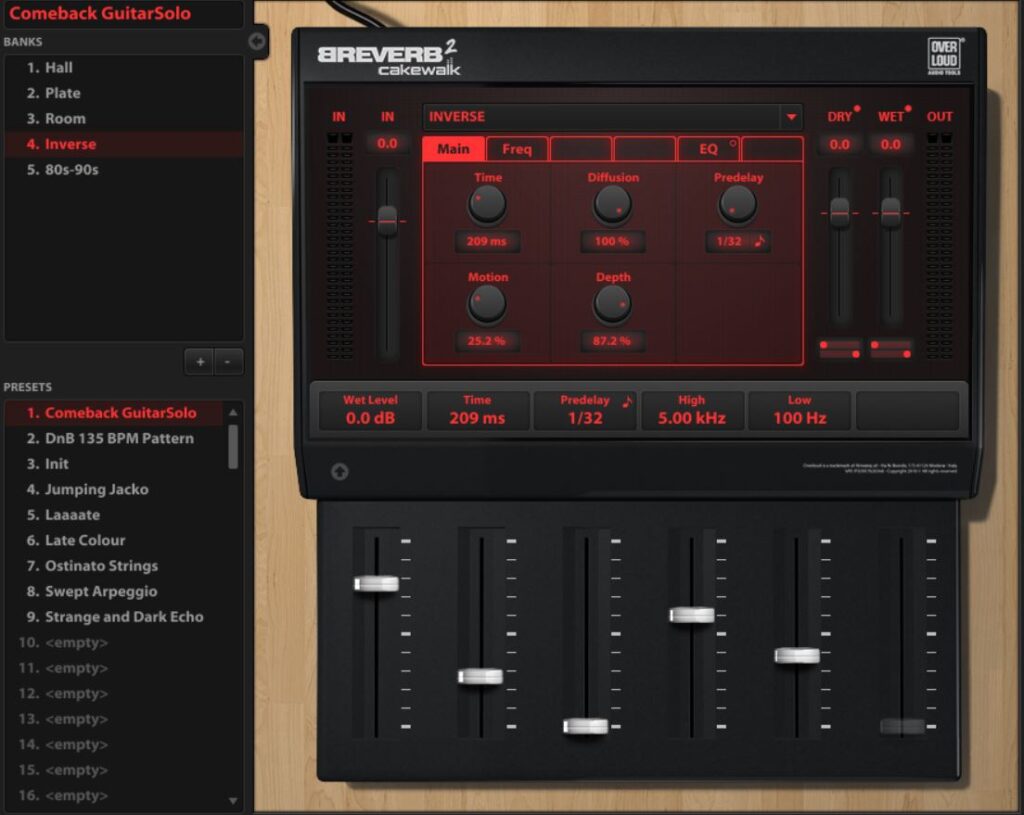This screenshot has width=1024, height=815.
Task: Select the Comeback GuitarSolo preset
Action: (115, 413)
